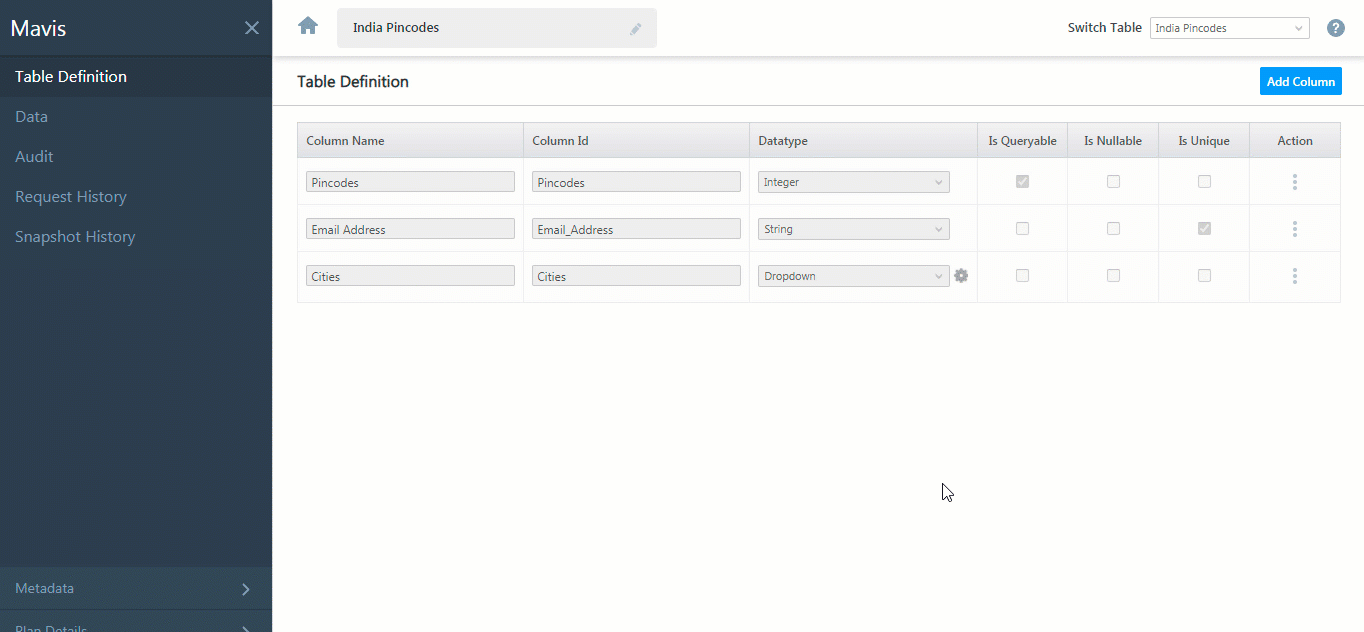Expand the Plan Details section
1364x632 pixels.
136,626
